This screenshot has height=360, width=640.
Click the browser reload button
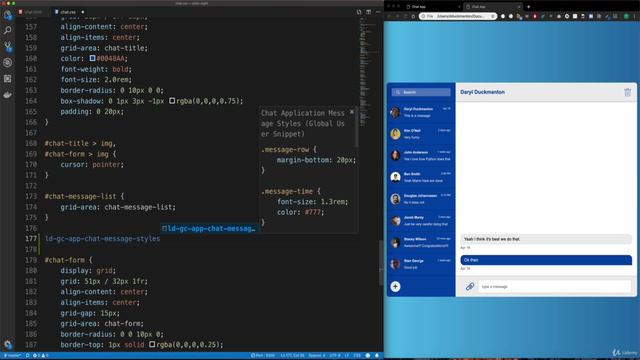click(x=405, y=16)
